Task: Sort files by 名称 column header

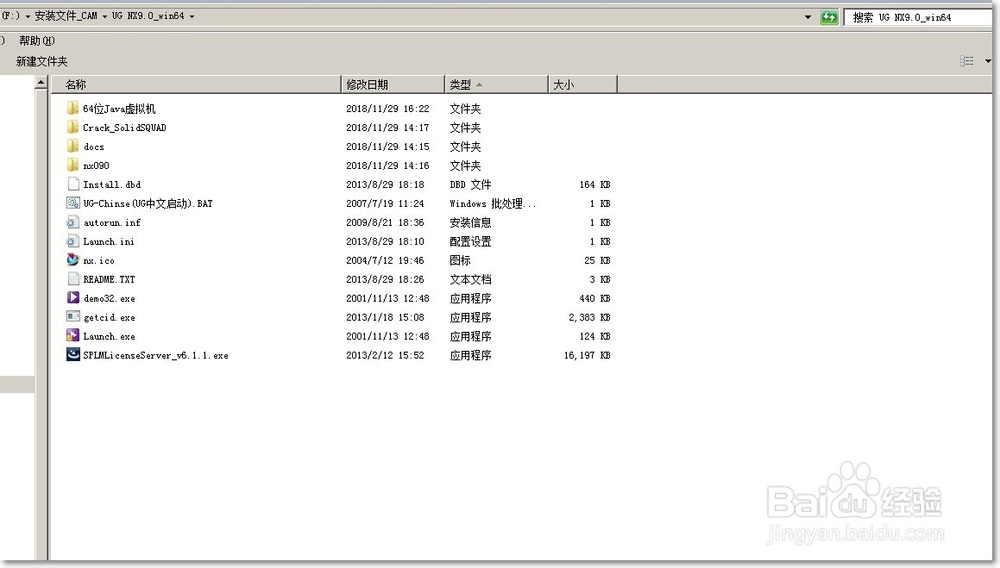Action: click(196, 84)
